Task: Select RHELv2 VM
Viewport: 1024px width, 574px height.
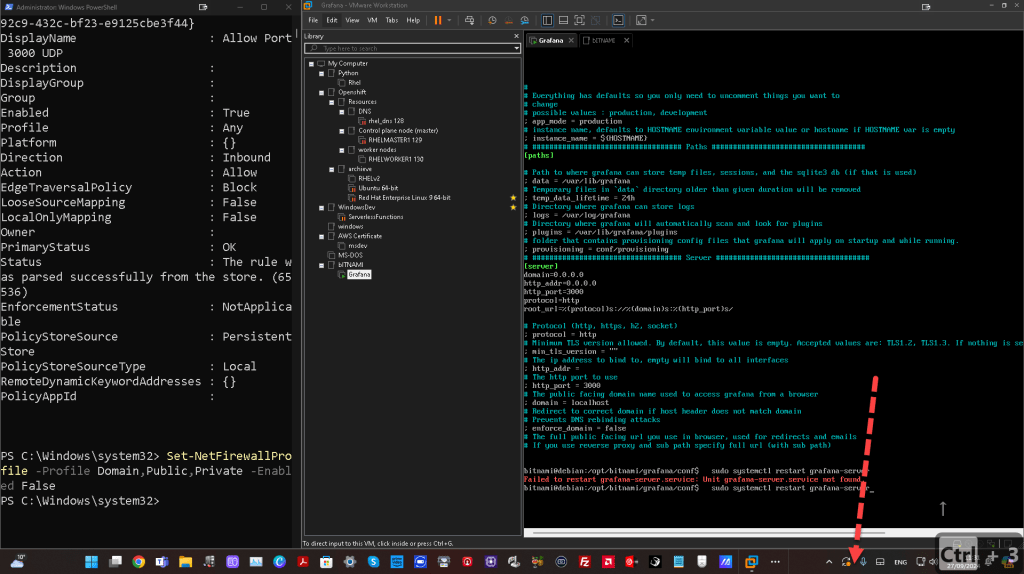Action: click(x=368, y=178)
